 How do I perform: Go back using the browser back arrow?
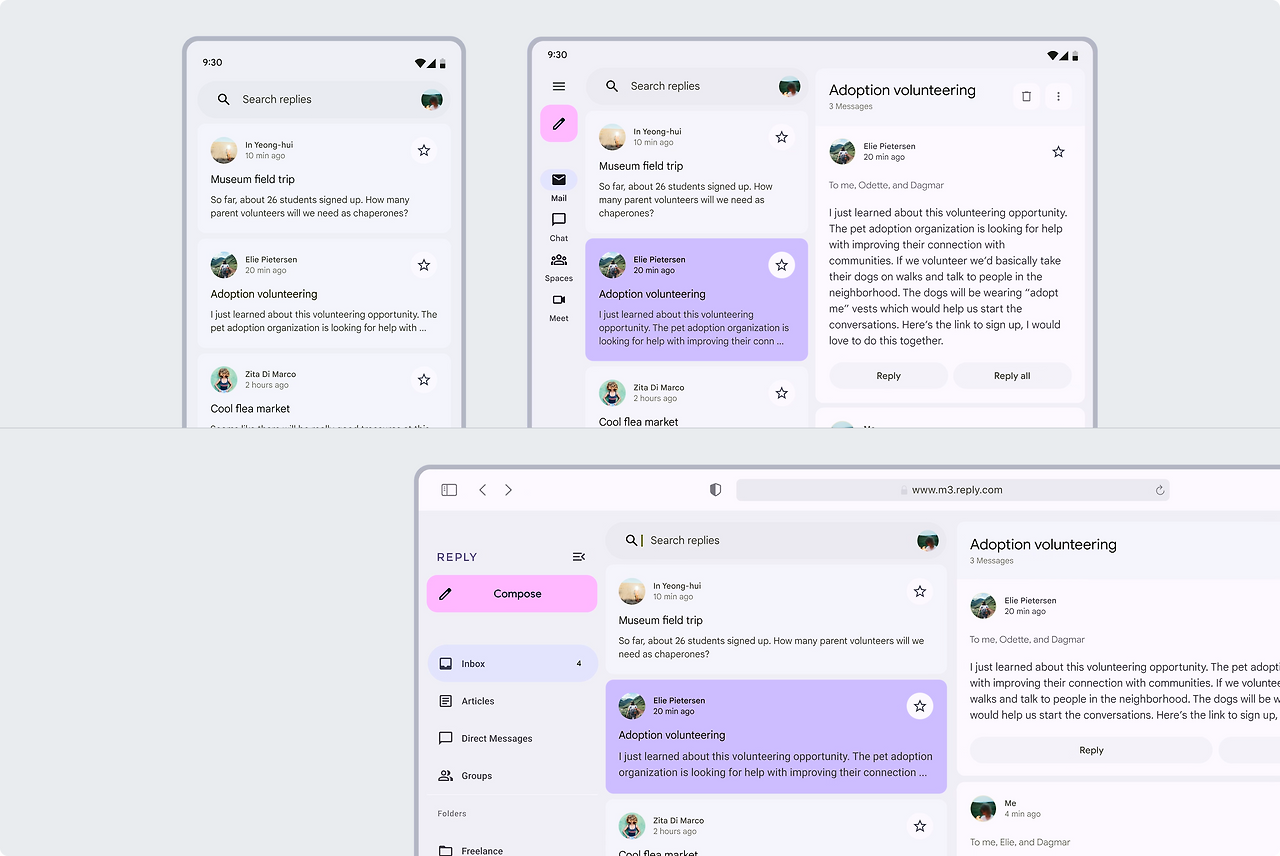coord(483,490)
